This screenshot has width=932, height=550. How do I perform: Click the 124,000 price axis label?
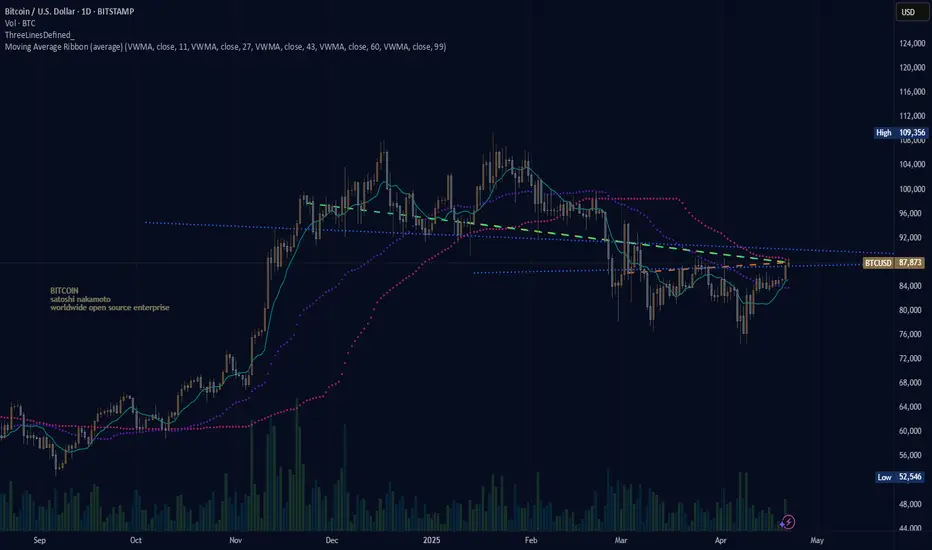[x=912, y=43]
